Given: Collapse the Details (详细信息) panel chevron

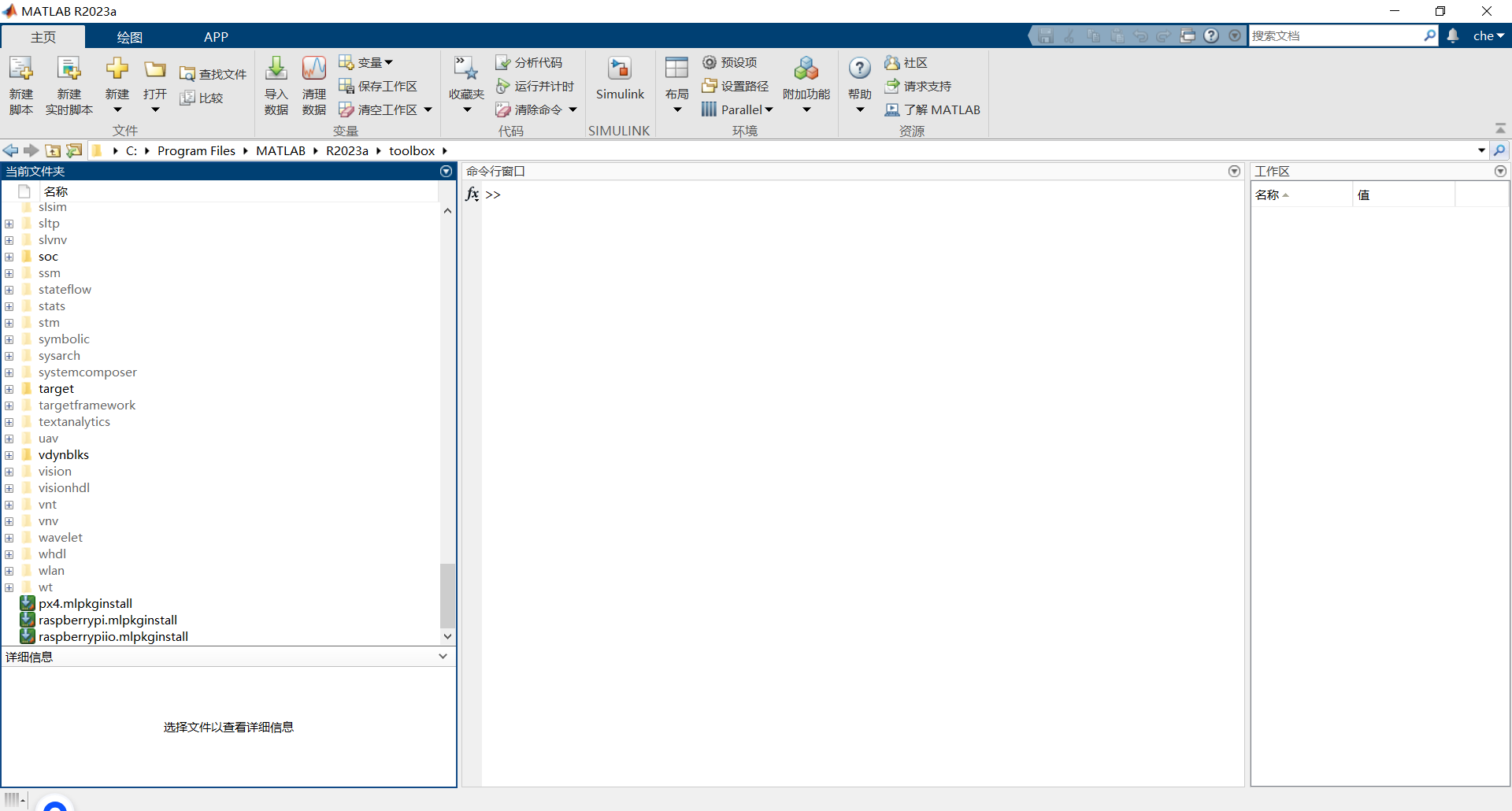Looking at the screenshot, I should click(x=443, y=657).
